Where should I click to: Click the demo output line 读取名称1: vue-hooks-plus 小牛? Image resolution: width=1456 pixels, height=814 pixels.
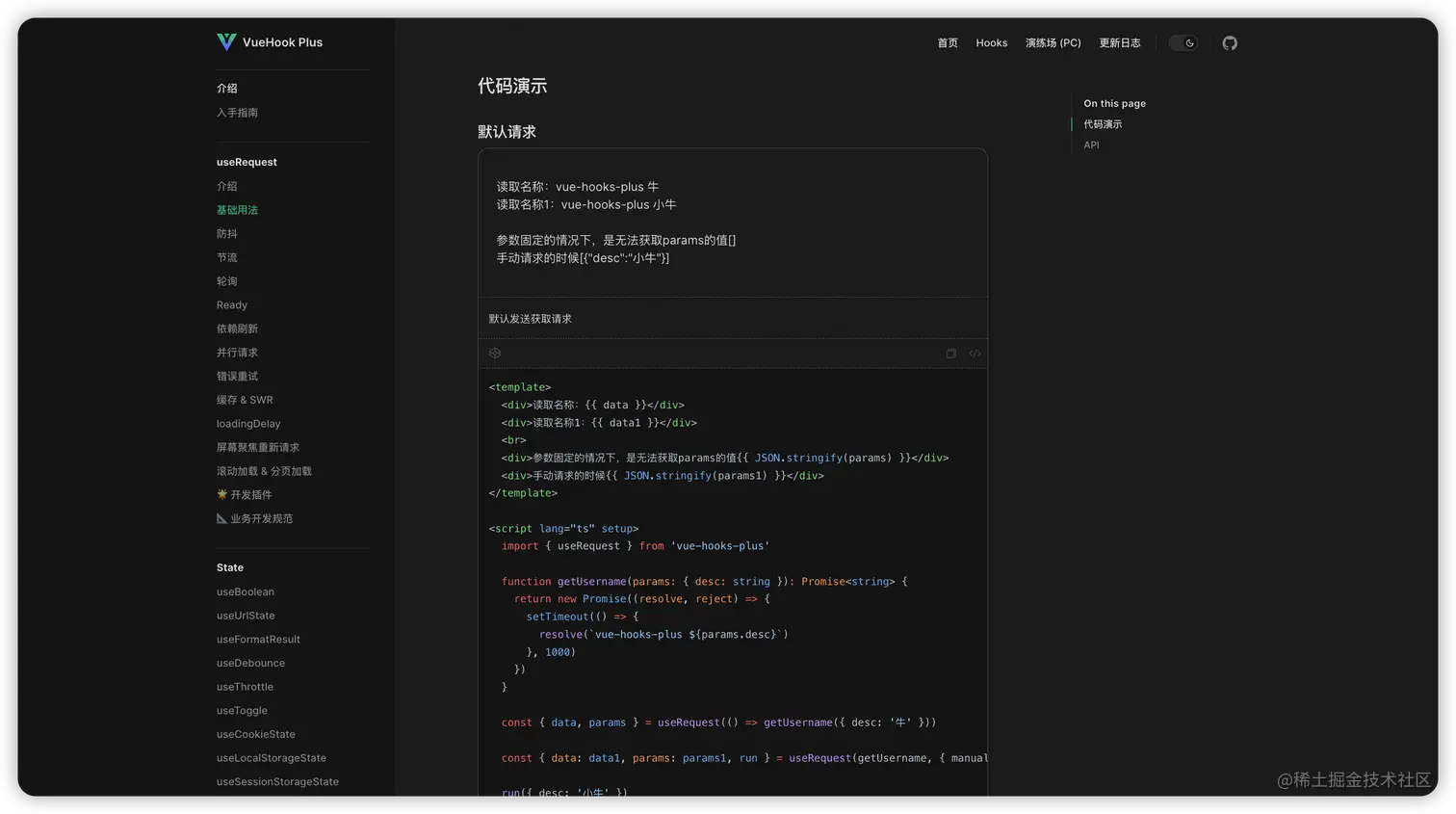tap(586, 205)
